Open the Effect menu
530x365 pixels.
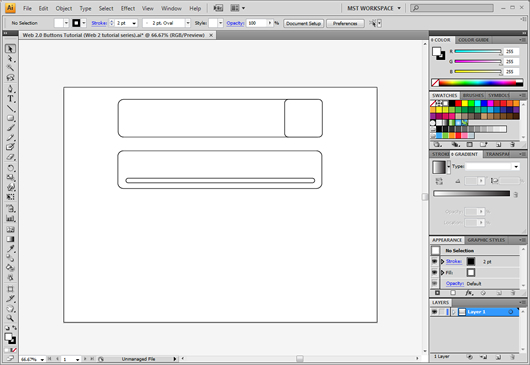point(128,8)
